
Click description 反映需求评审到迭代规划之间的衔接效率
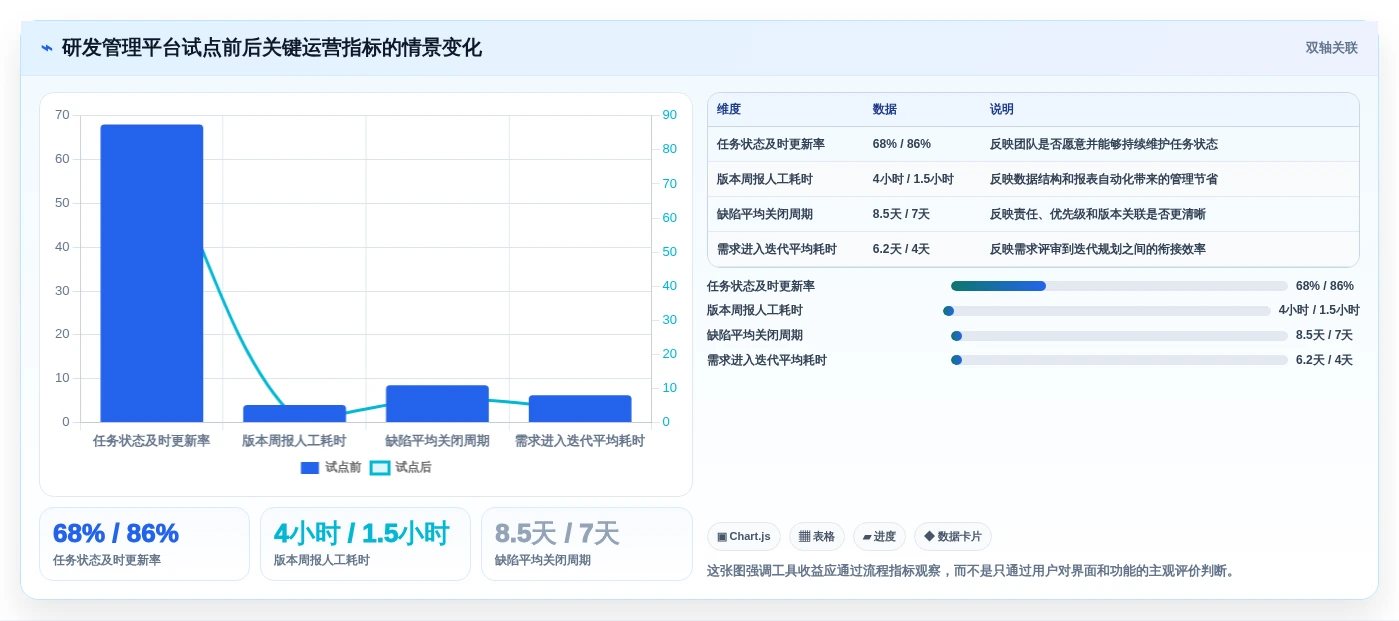1098,249
